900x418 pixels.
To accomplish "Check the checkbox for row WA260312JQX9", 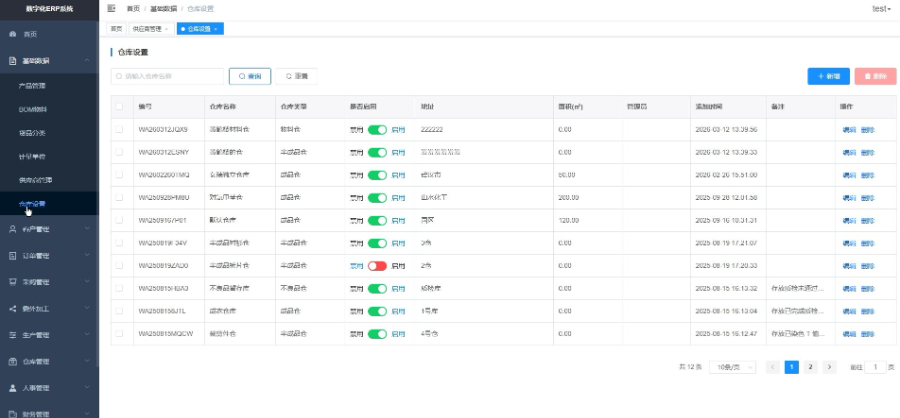I will coord(119,129).
